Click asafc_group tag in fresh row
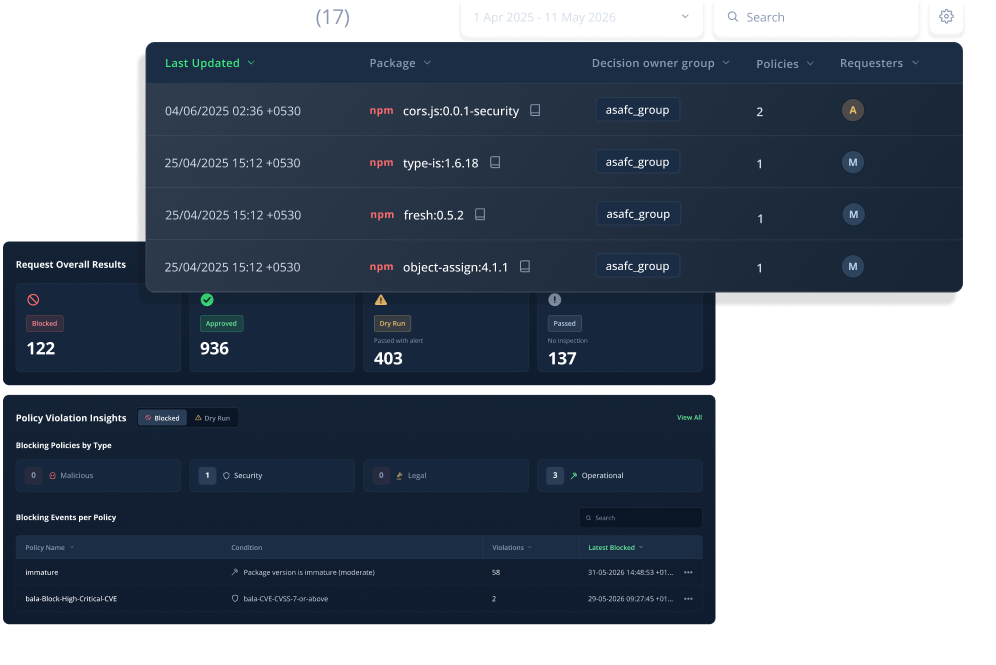The width and height of the screenshot is (996, 665). click(x=638, y=213)
